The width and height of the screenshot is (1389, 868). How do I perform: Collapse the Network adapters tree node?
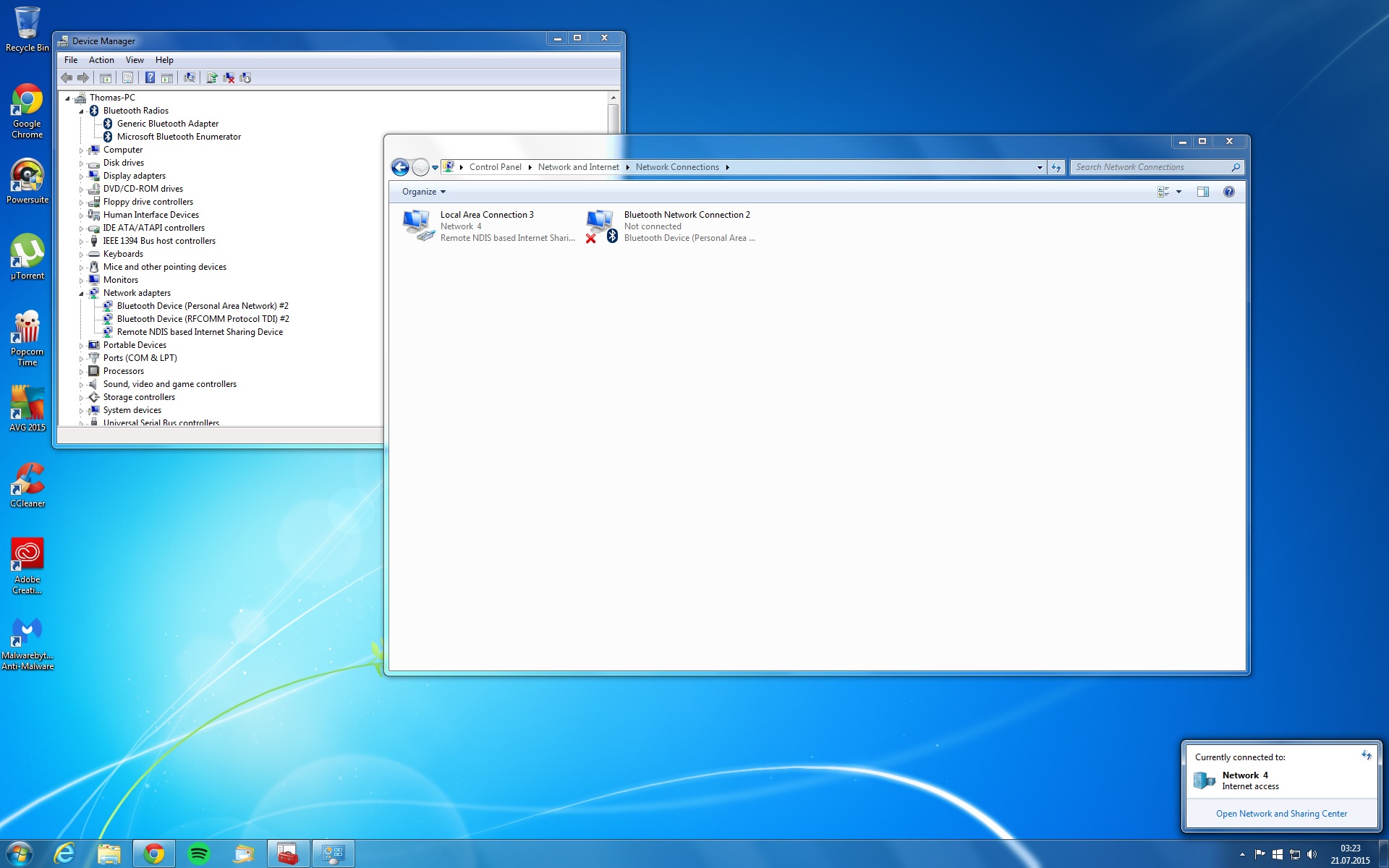coord(81,294)
